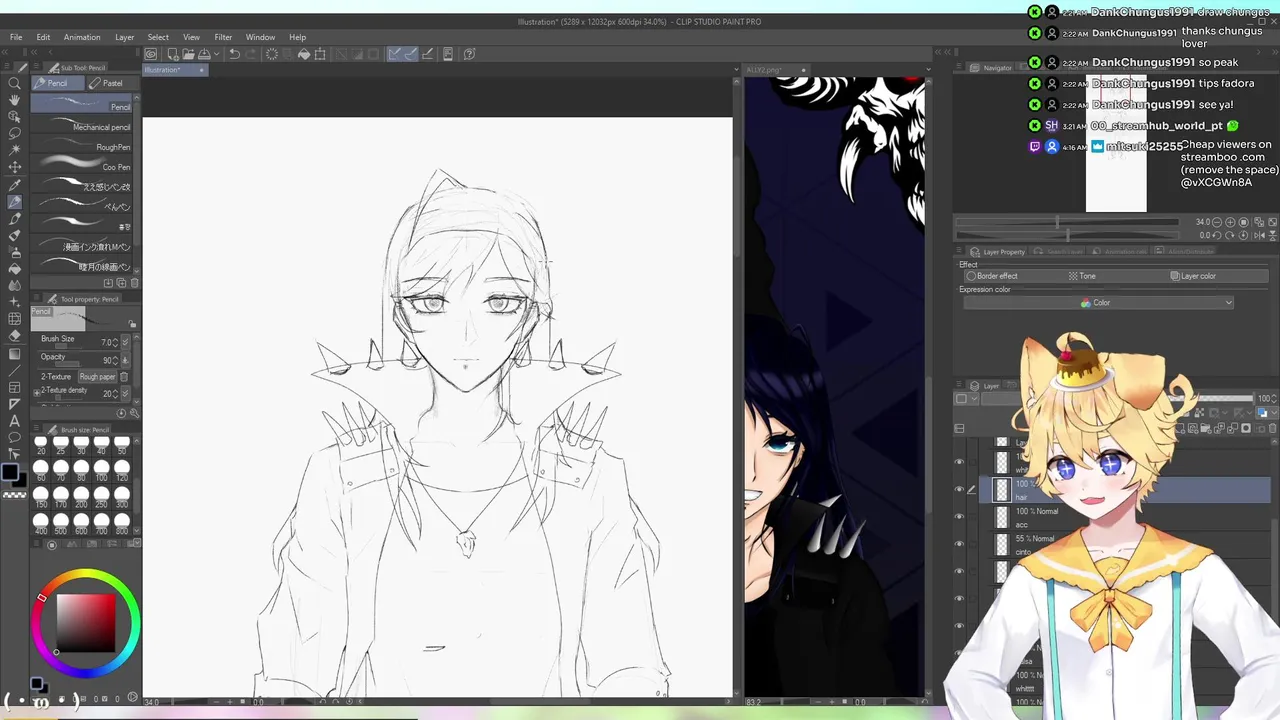The image size is (1280, 720).
Task: Select the Gradient tool
Action: [14, 353]
